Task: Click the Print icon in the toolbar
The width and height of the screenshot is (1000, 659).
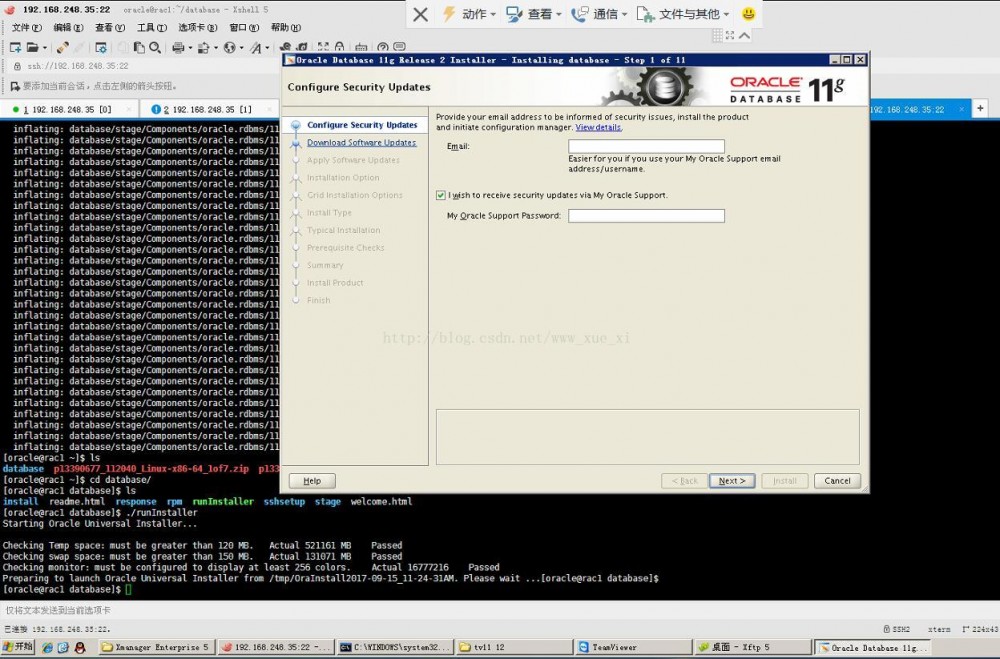Action: coord(176,46)
